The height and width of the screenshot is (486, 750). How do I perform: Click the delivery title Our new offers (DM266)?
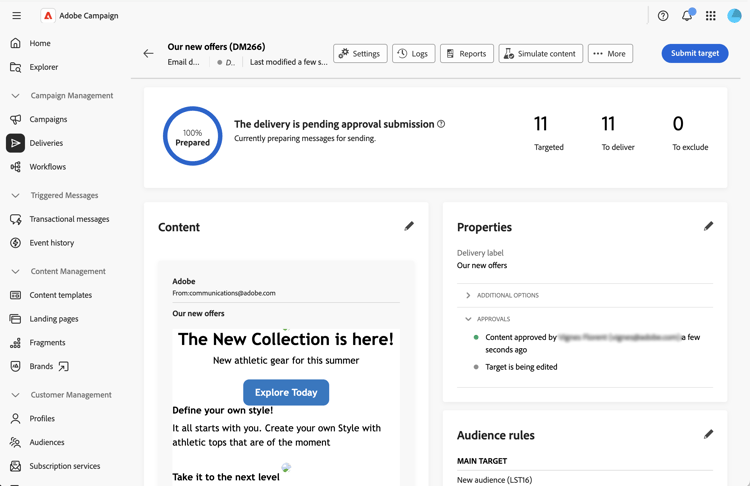[216, 46]
